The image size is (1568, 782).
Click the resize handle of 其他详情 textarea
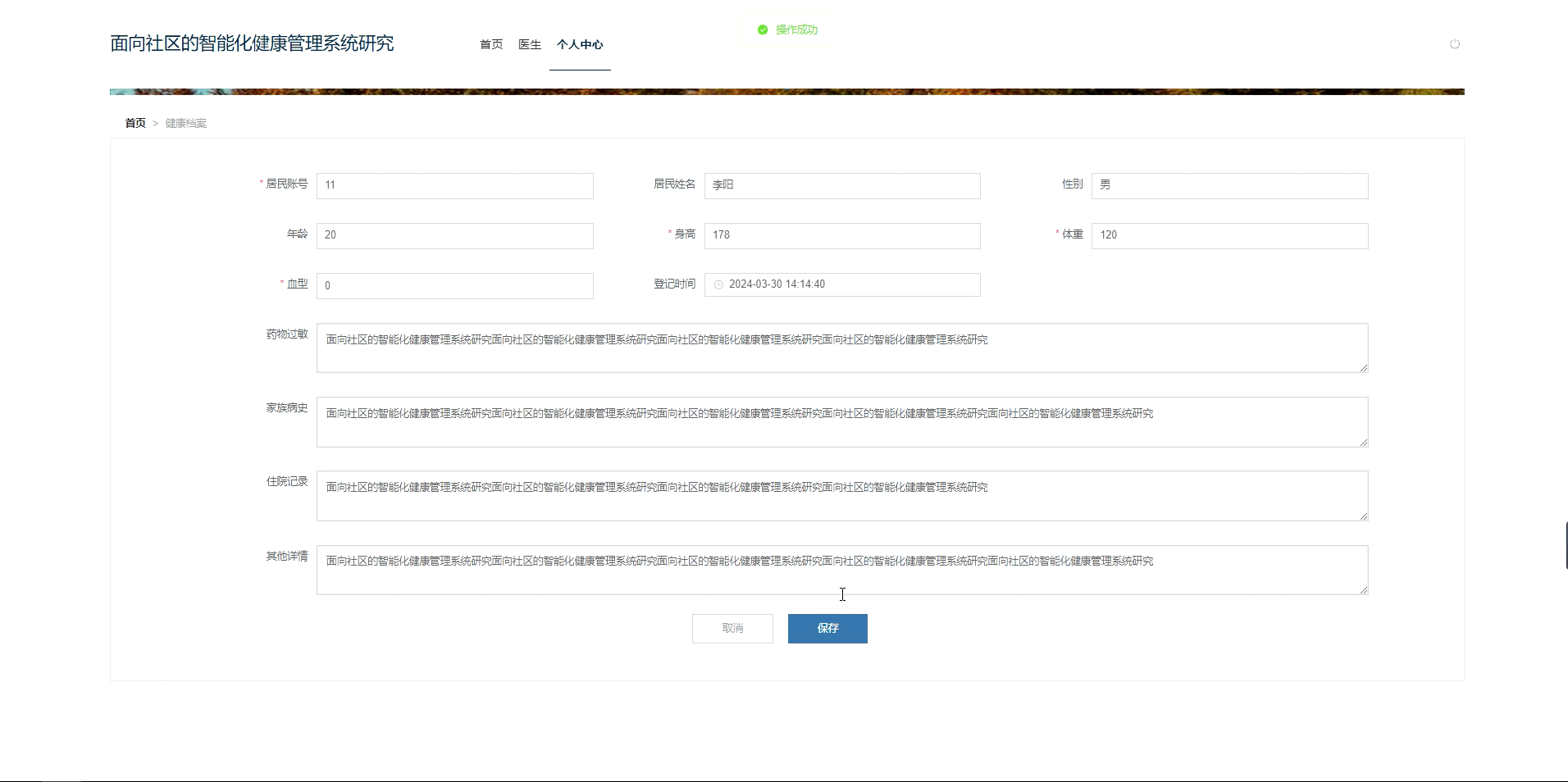click(1364, 592)
